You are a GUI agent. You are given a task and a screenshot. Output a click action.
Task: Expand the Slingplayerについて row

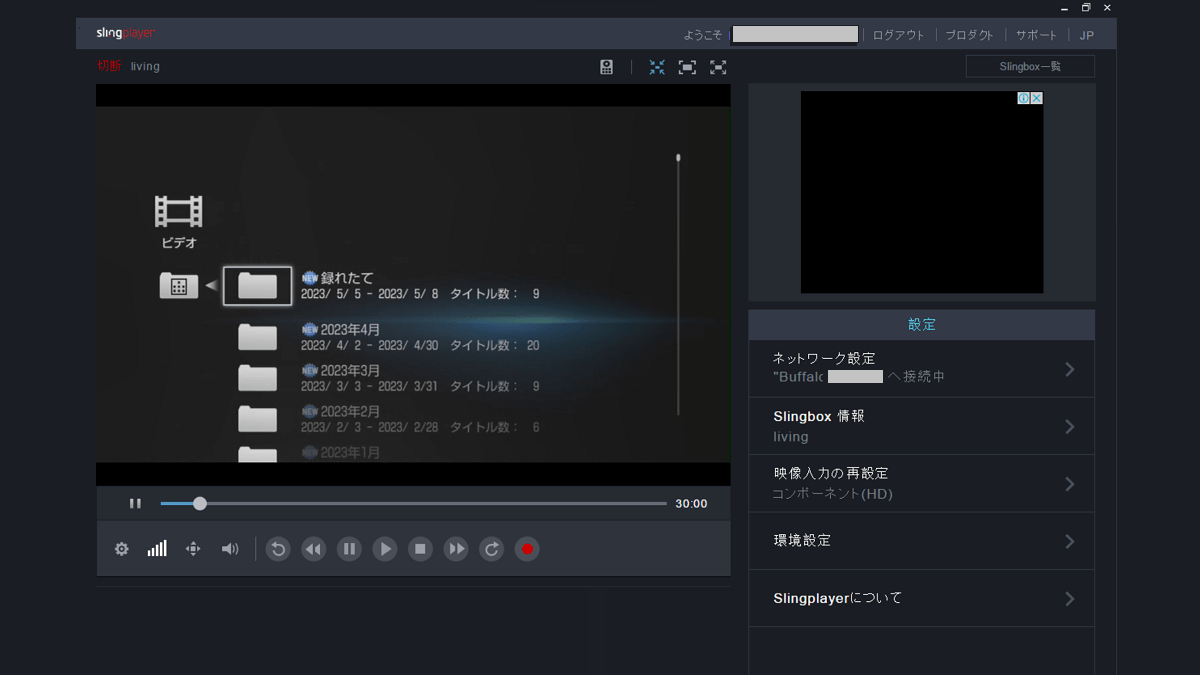pos(921,598)
